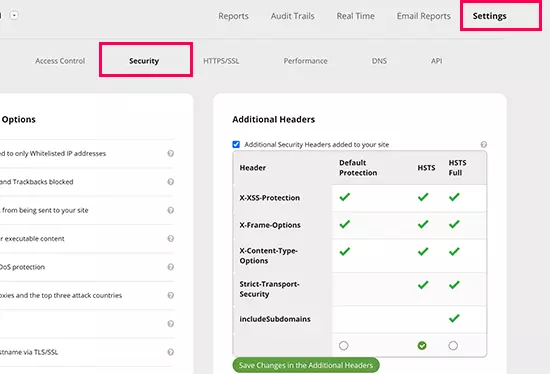Open Email Reports in top navigation
The height and width of the screenshot is (374, 550).
pyautogui.click(x=423, y=16)
